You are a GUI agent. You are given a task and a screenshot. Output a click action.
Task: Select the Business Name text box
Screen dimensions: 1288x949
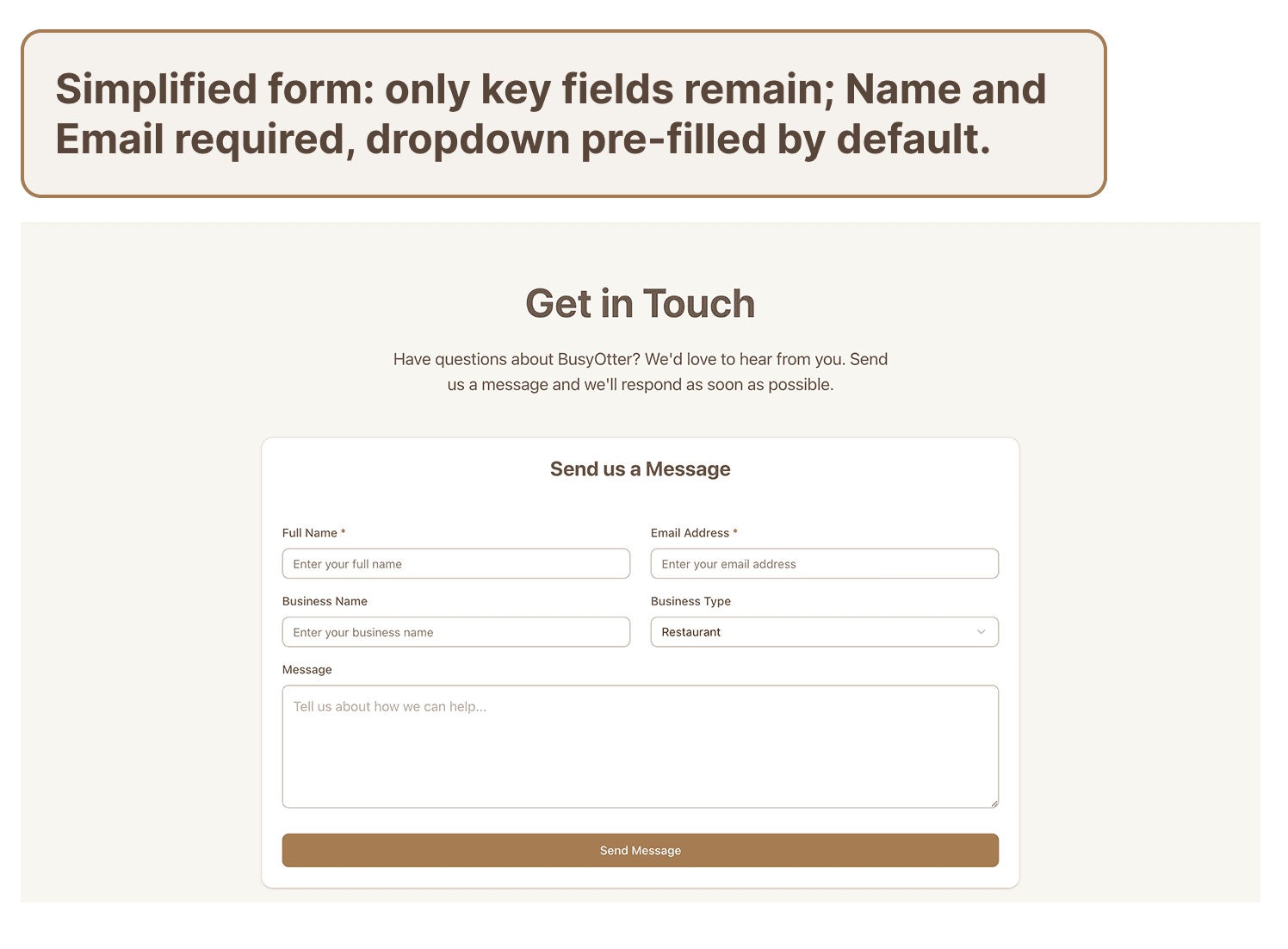pyautogui.click(x=455, y=631)
